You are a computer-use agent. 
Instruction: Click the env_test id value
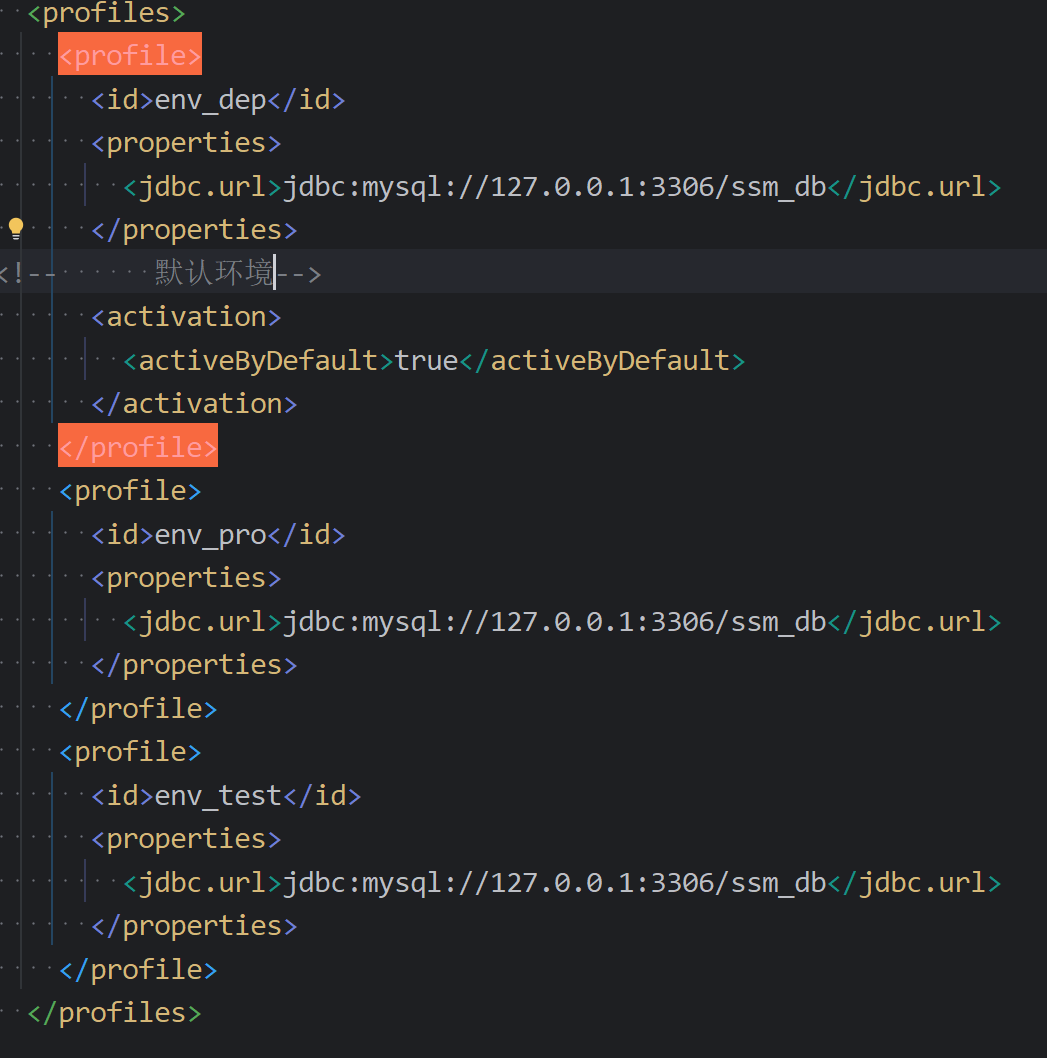click(x=218, y=796)
